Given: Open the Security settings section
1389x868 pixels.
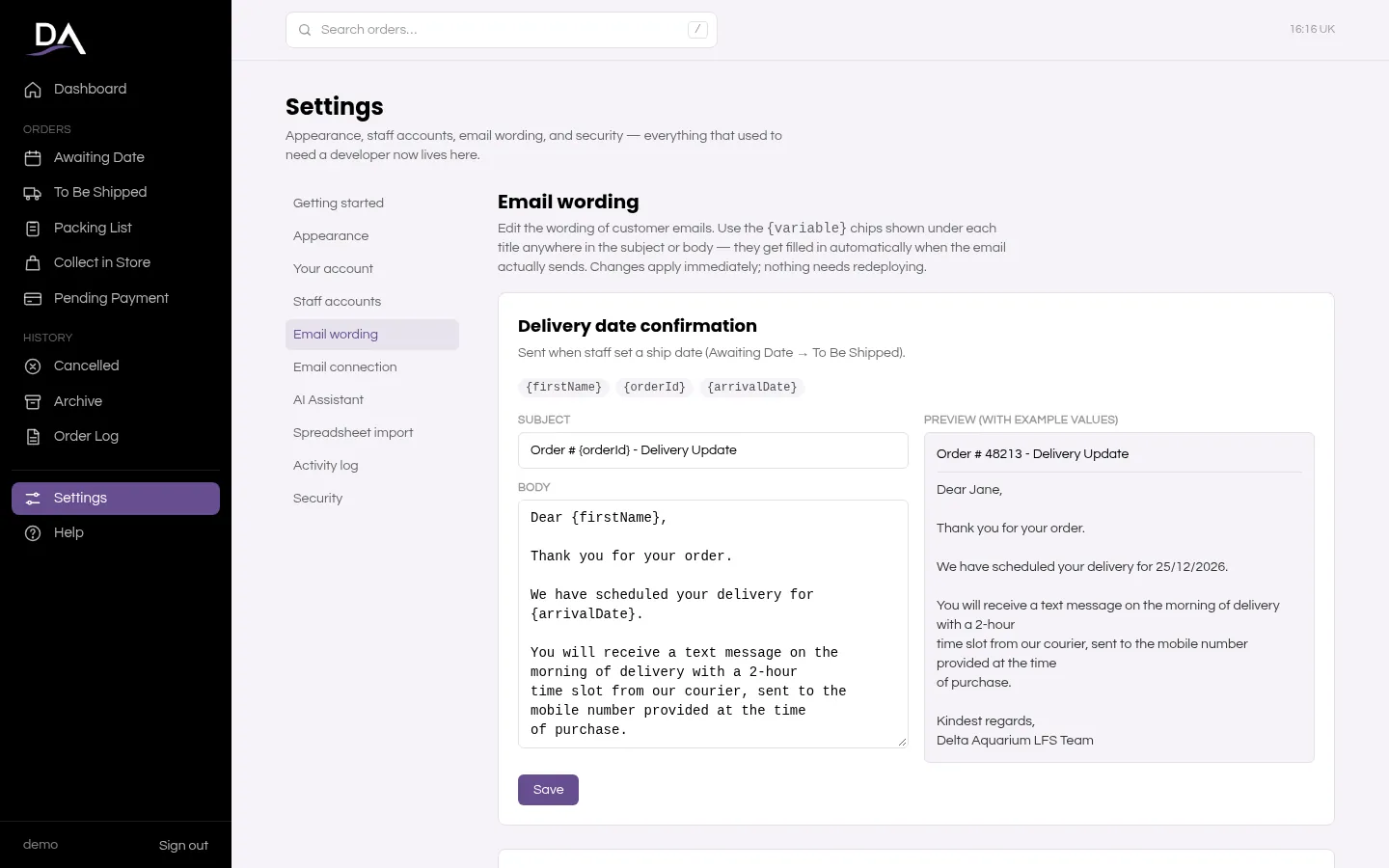Looking at the screenshot, I should click(x=372, y=499).
